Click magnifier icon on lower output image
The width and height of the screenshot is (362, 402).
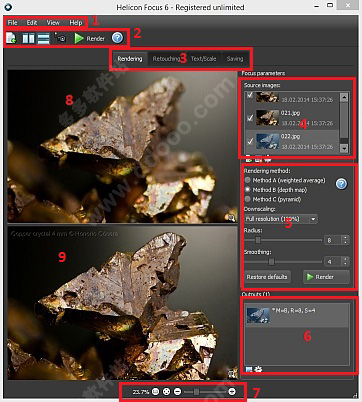[x=231, y=374]
